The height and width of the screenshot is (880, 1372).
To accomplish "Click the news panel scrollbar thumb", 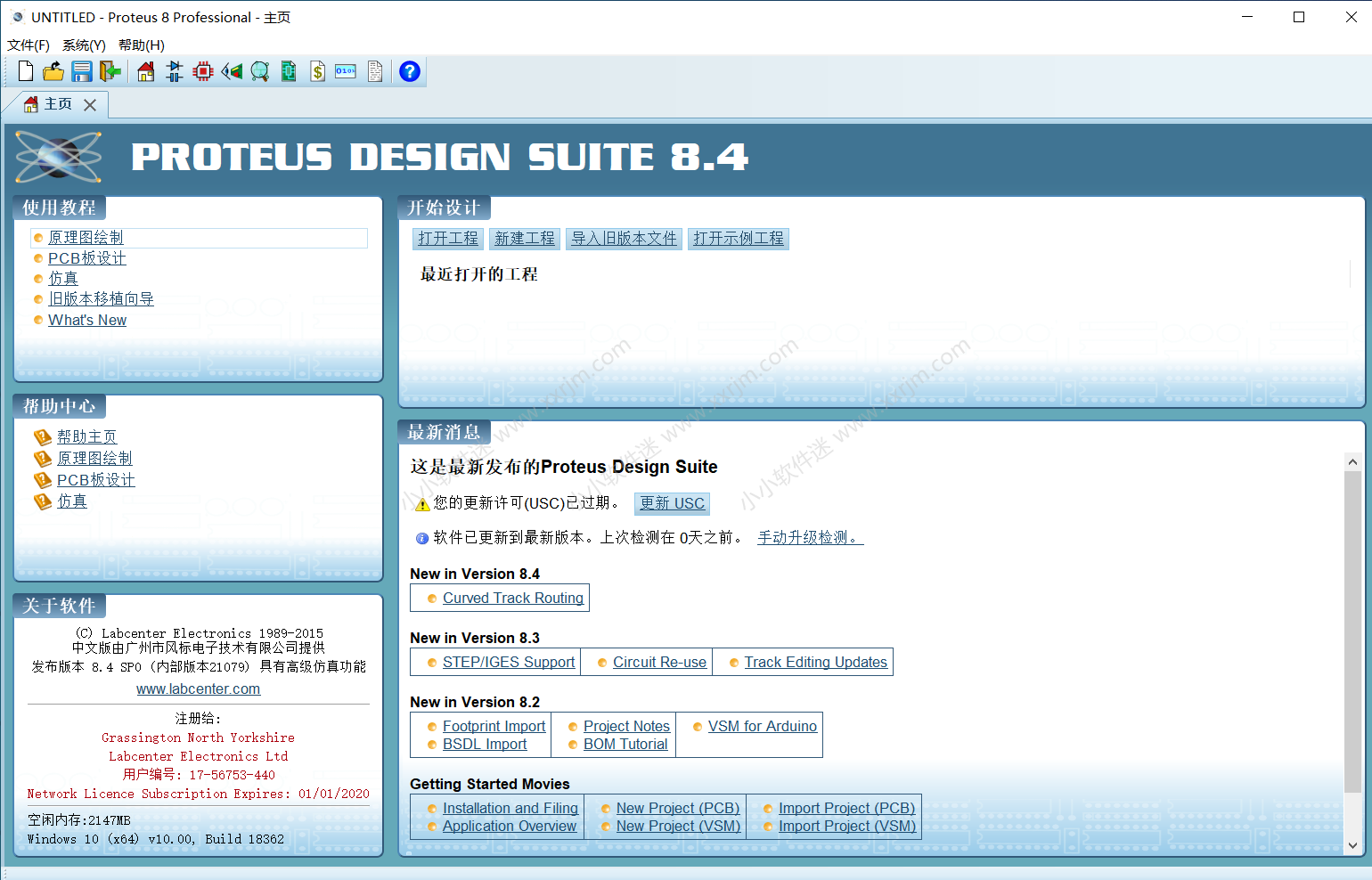I will pyautogui.click(x=1352, y=631).
